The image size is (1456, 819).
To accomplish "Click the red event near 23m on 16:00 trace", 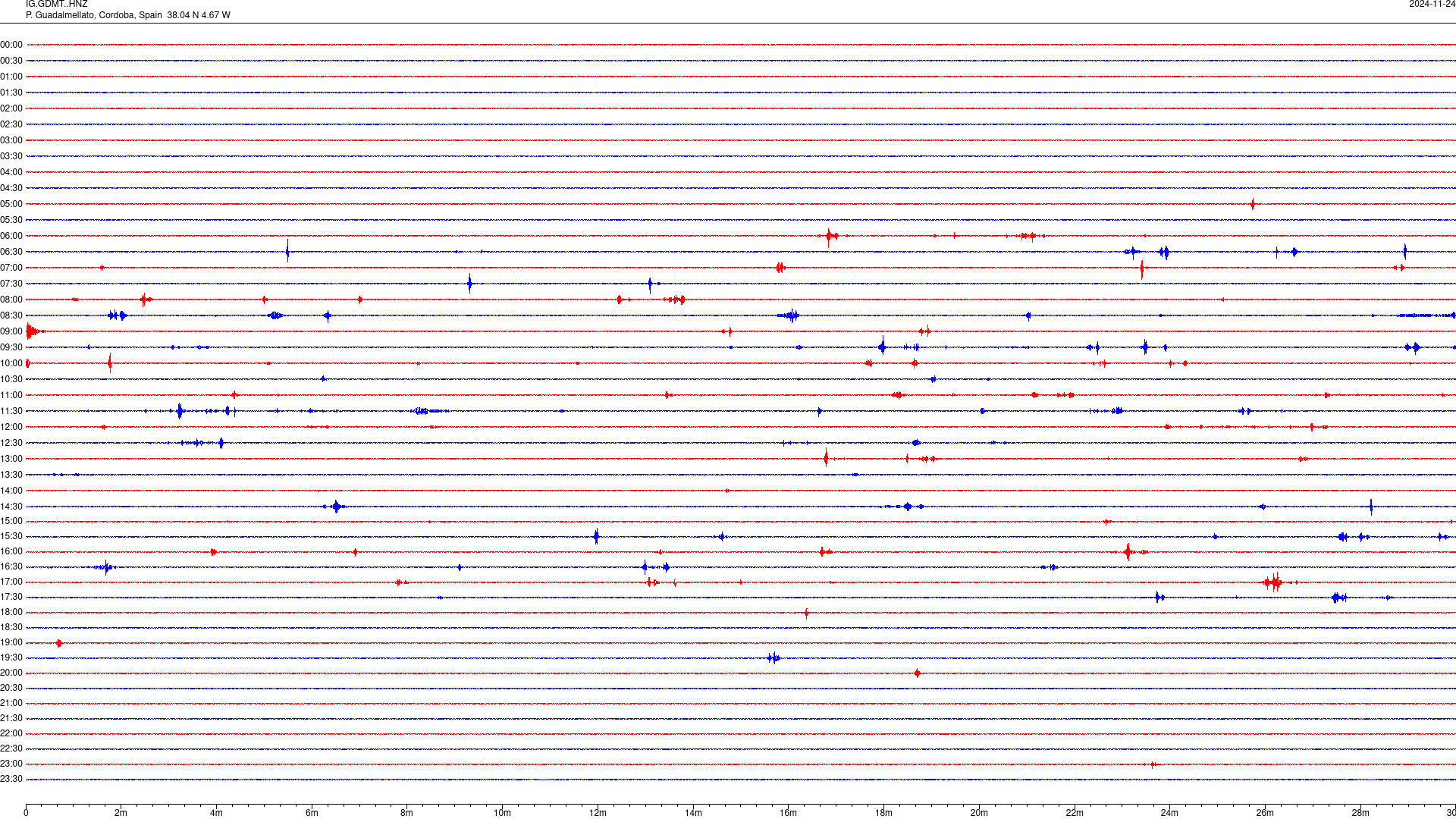I will click(1129, 551).
